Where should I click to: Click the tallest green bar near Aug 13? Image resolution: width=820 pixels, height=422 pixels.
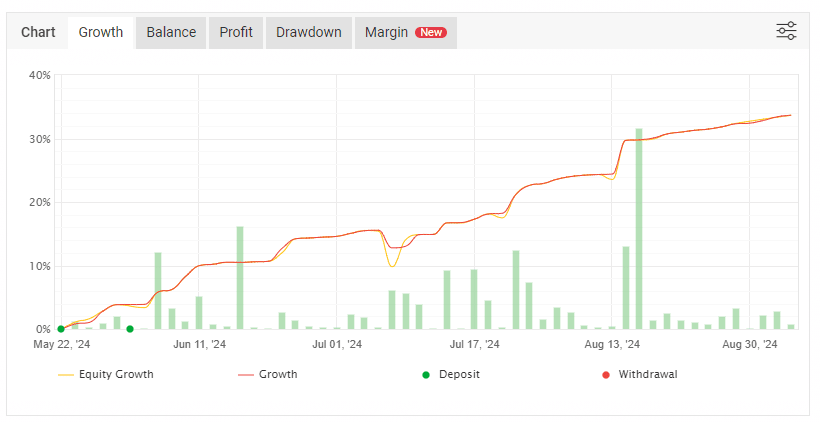coord(639,230)
